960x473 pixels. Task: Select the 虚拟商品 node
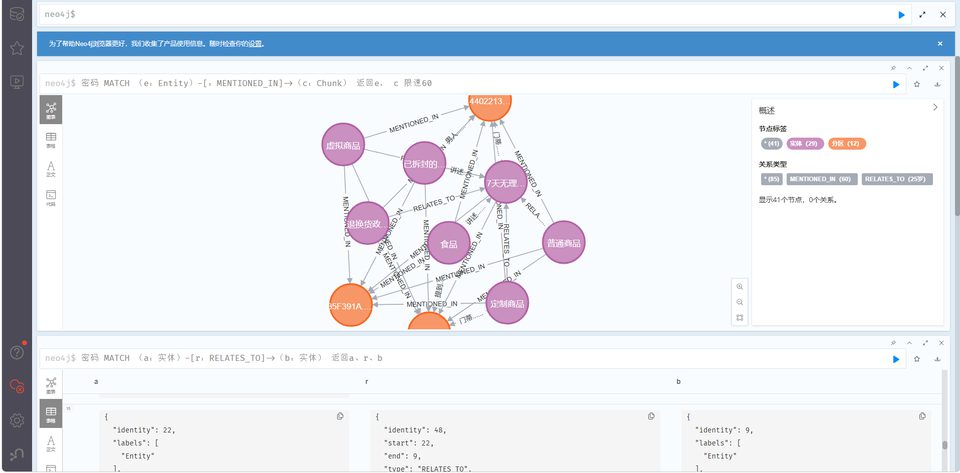(x=343, y=144)
